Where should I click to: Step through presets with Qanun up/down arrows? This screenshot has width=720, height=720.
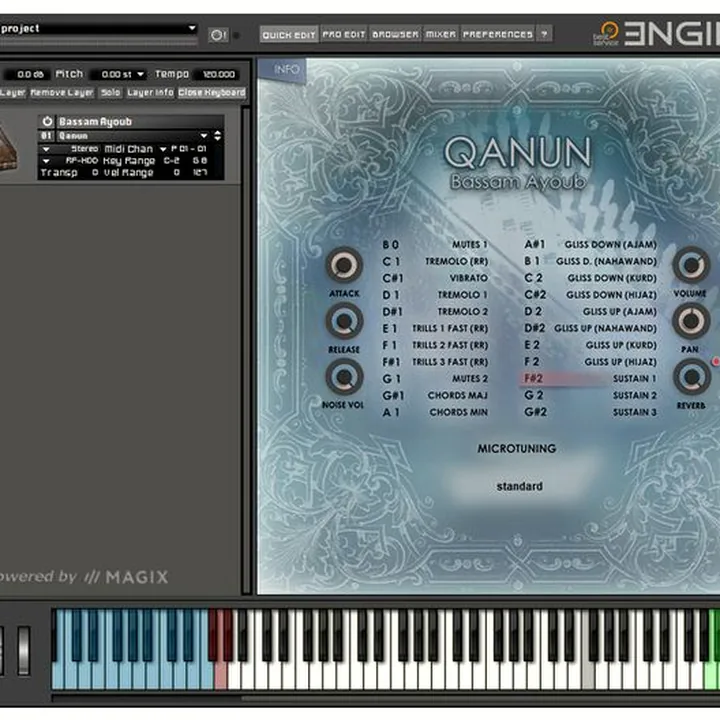coord(218,136)
